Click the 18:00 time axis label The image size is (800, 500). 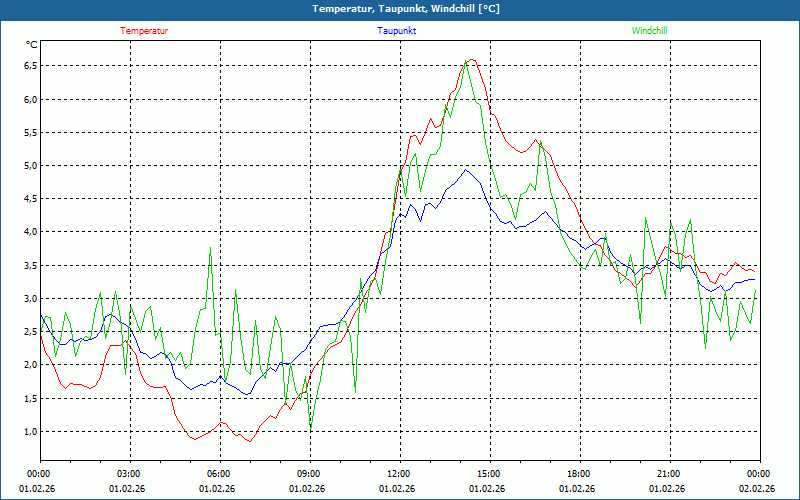pos(579,474)
